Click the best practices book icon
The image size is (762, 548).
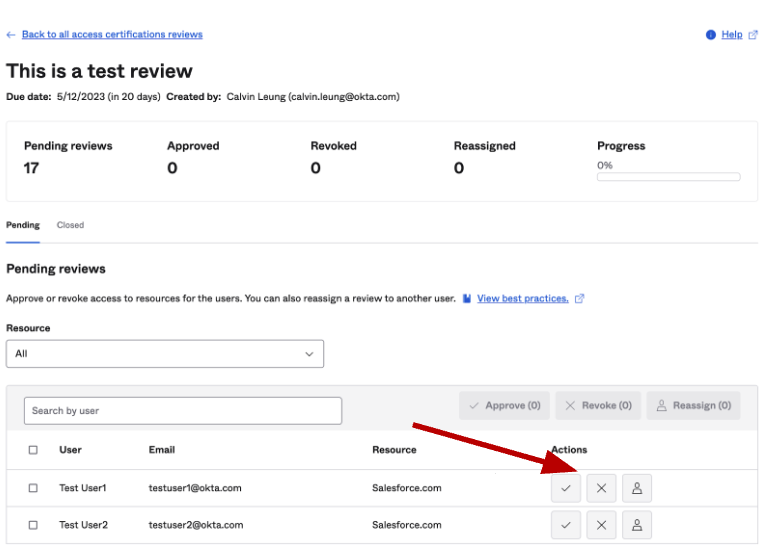467,299
